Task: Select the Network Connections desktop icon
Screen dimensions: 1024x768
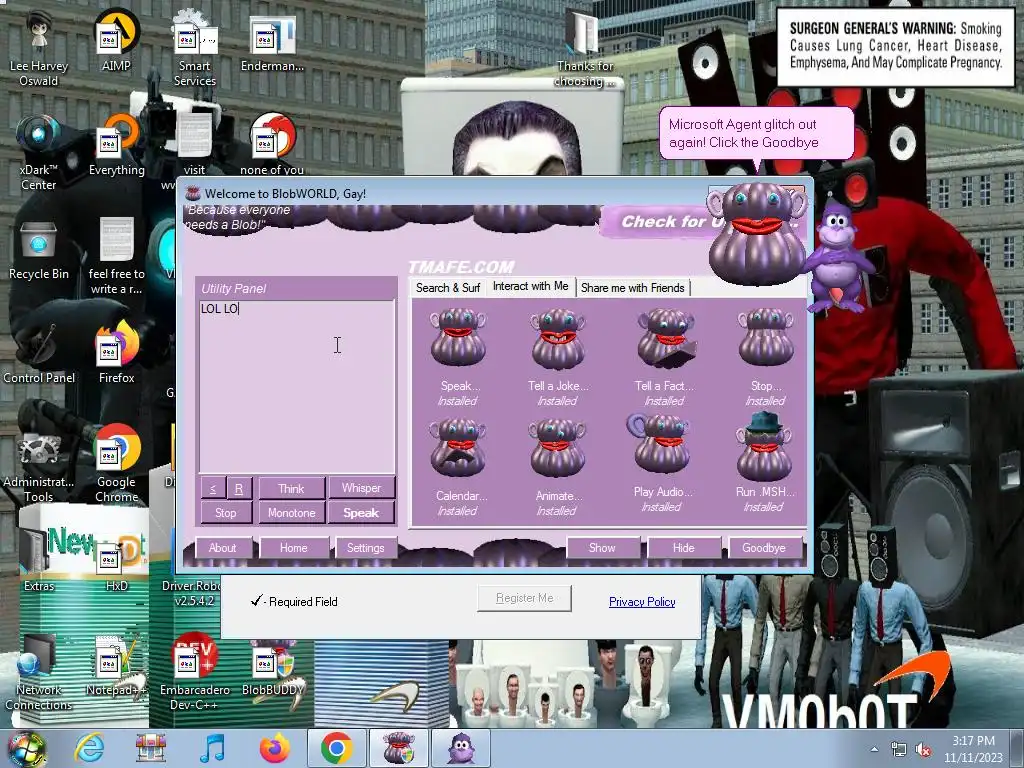Action: tap(39, 673)
